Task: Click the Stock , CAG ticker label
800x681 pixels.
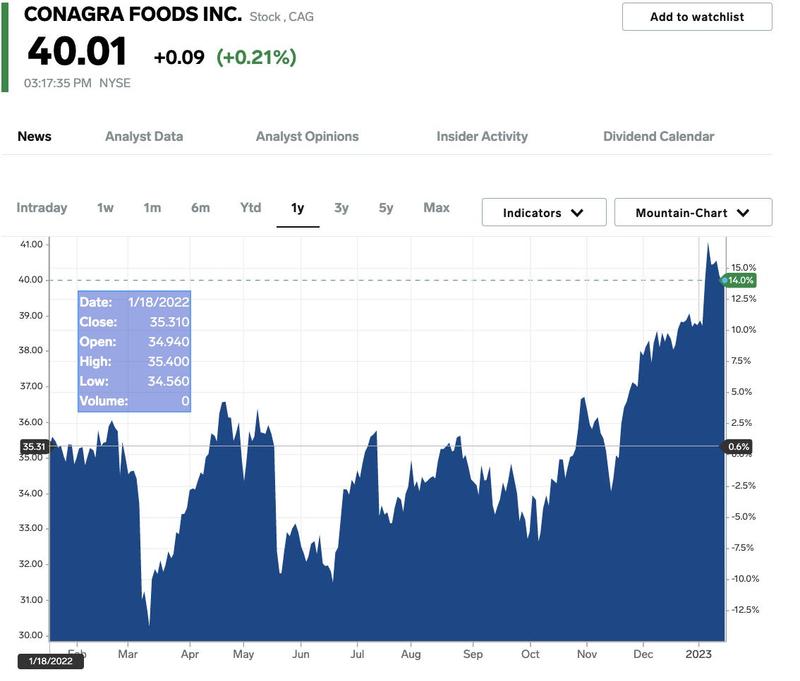Action: (282, 17)
